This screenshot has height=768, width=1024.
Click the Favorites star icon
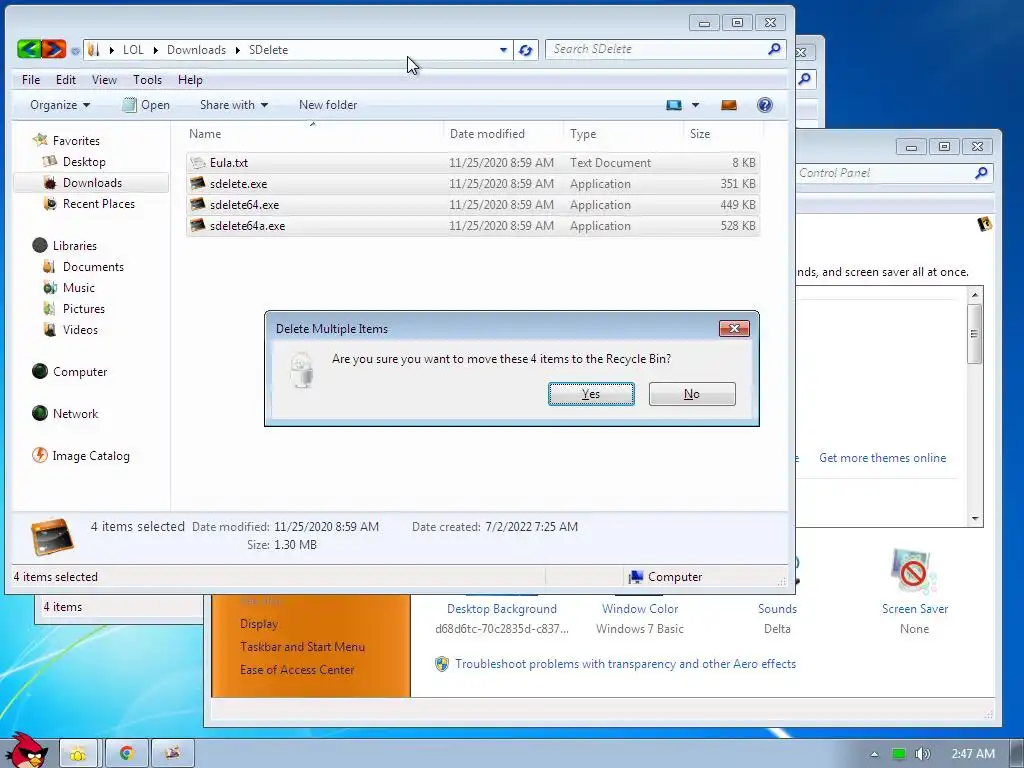(40, 140)
